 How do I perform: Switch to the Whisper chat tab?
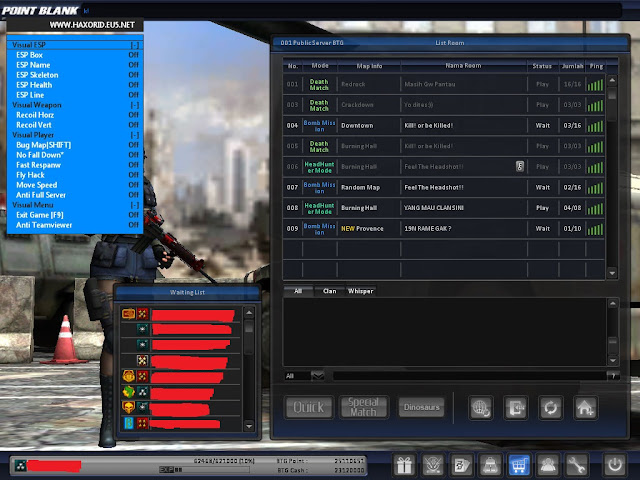360,291
